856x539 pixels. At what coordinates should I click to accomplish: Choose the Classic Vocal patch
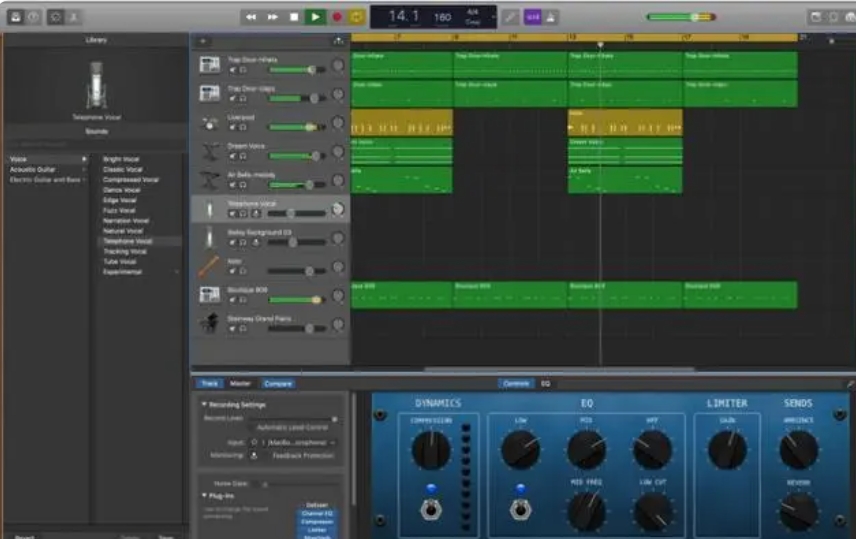122,169
